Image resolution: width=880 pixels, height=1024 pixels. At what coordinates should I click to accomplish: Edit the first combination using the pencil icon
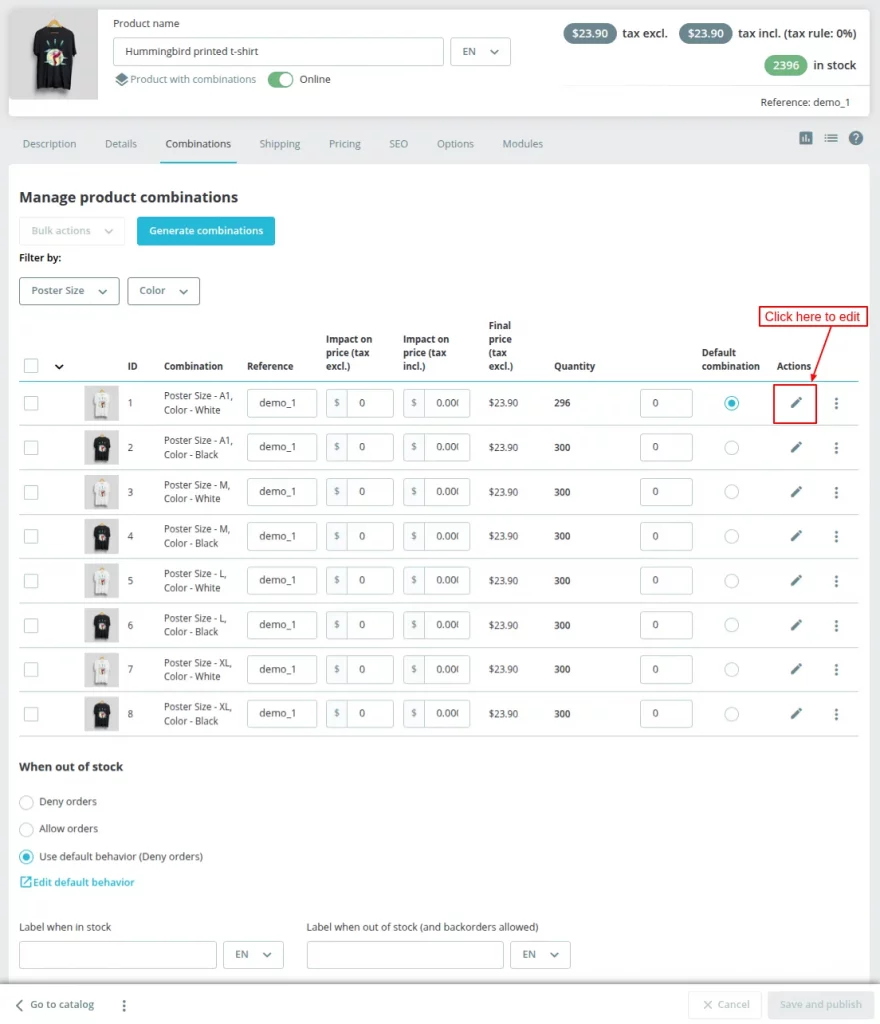point(794,402)
